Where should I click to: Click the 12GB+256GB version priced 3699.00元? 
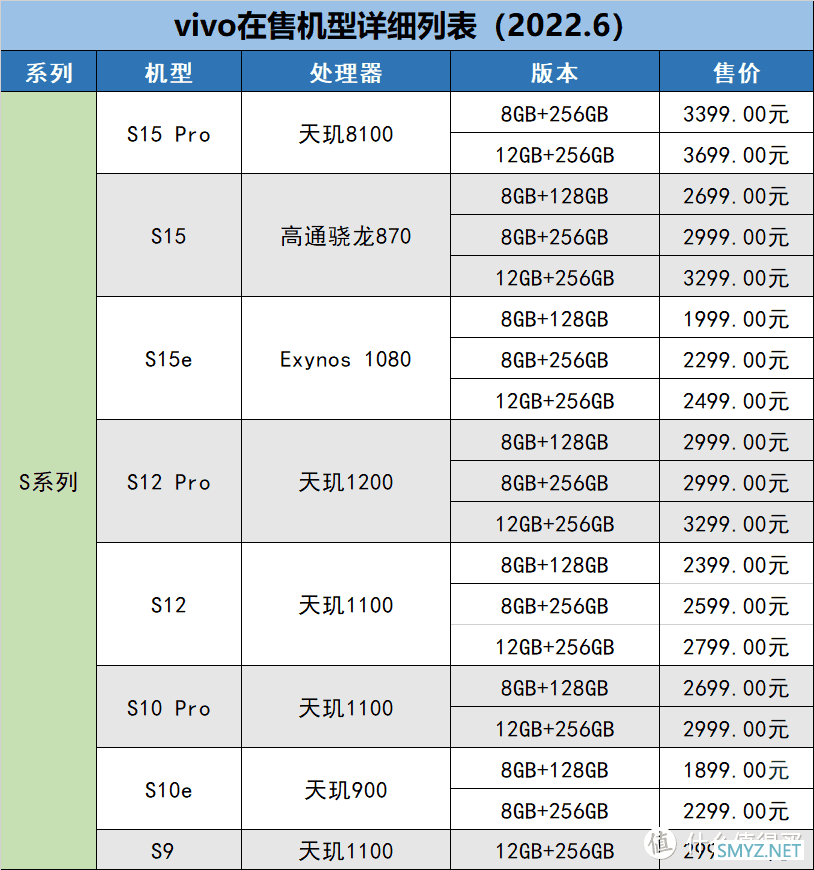click(x=555, y=154)
